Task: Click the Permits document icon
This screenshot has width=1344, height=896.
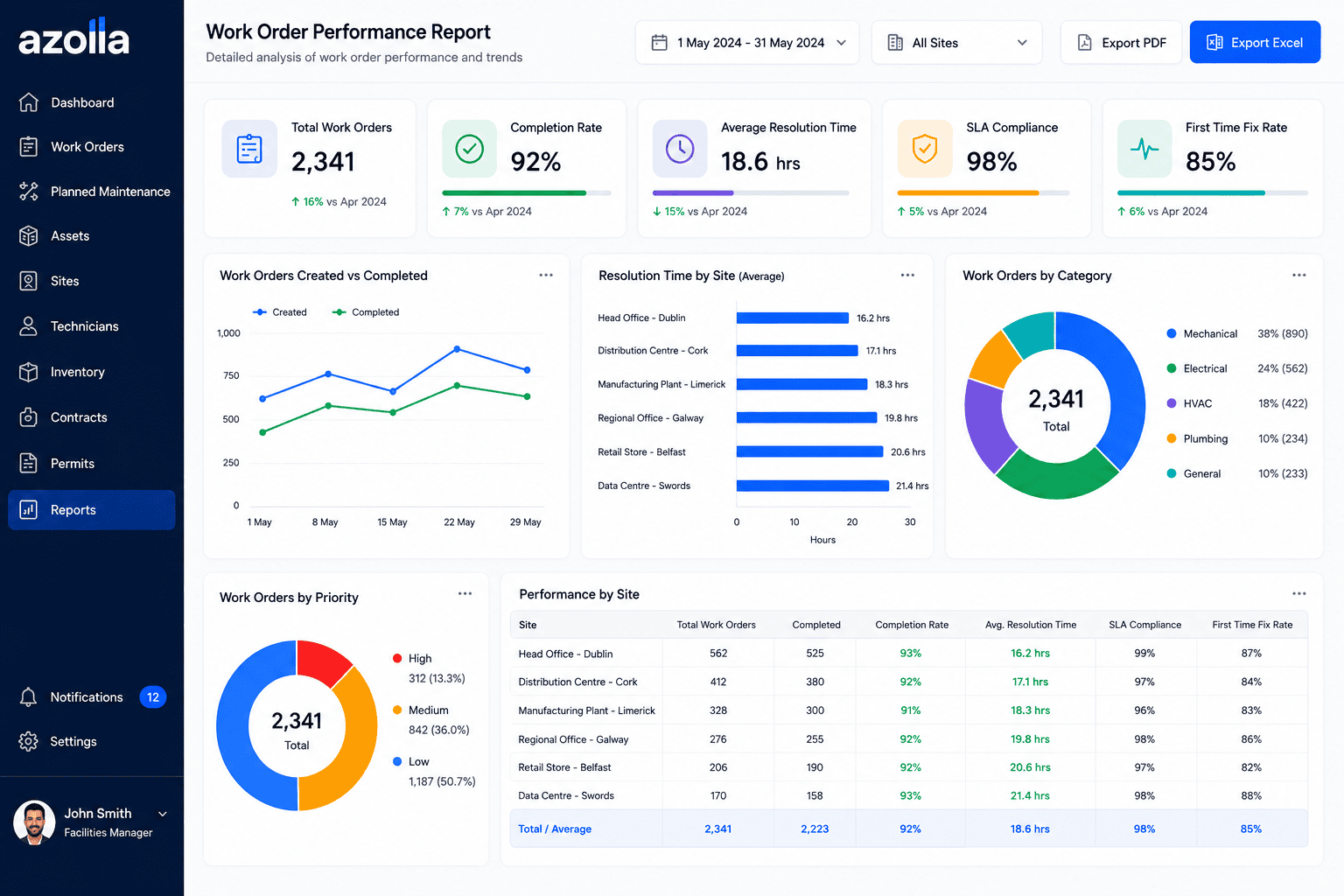Action: coord(29,463)
